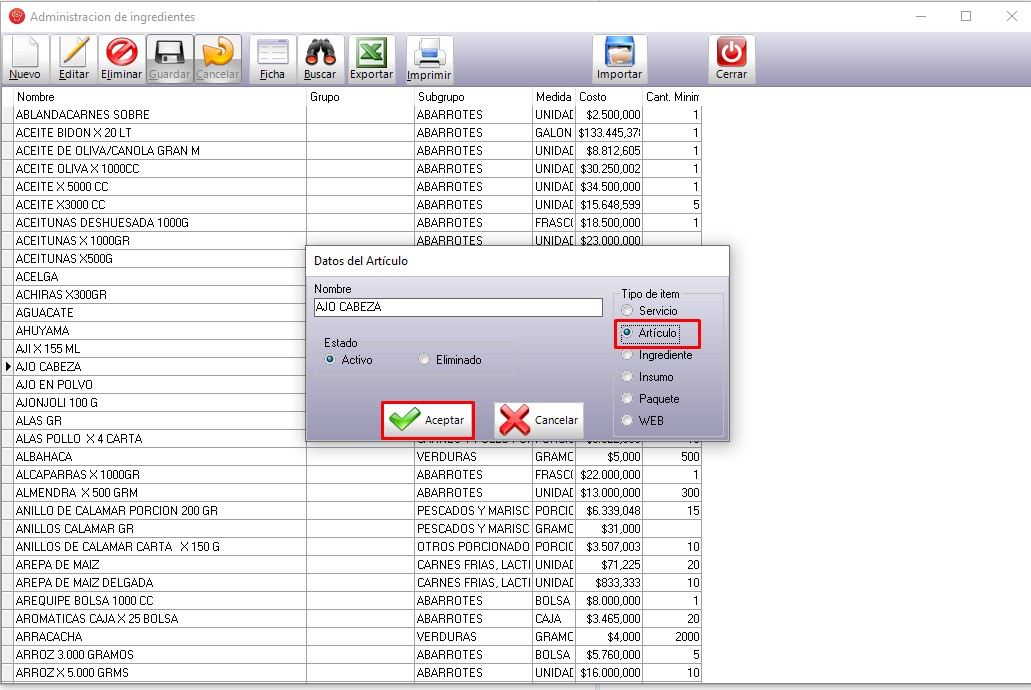Click the Imprimir printer icon

pyautogui.click(x=429, y=58)
